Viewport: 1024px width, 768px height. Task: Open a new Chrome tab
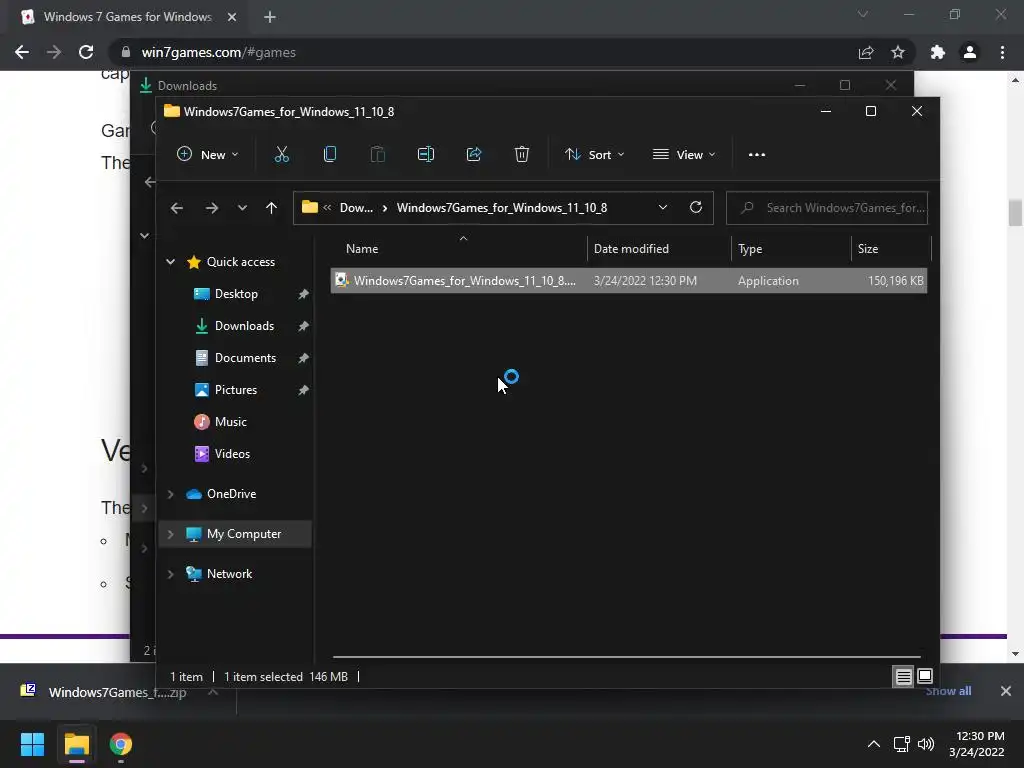(270, 17)
